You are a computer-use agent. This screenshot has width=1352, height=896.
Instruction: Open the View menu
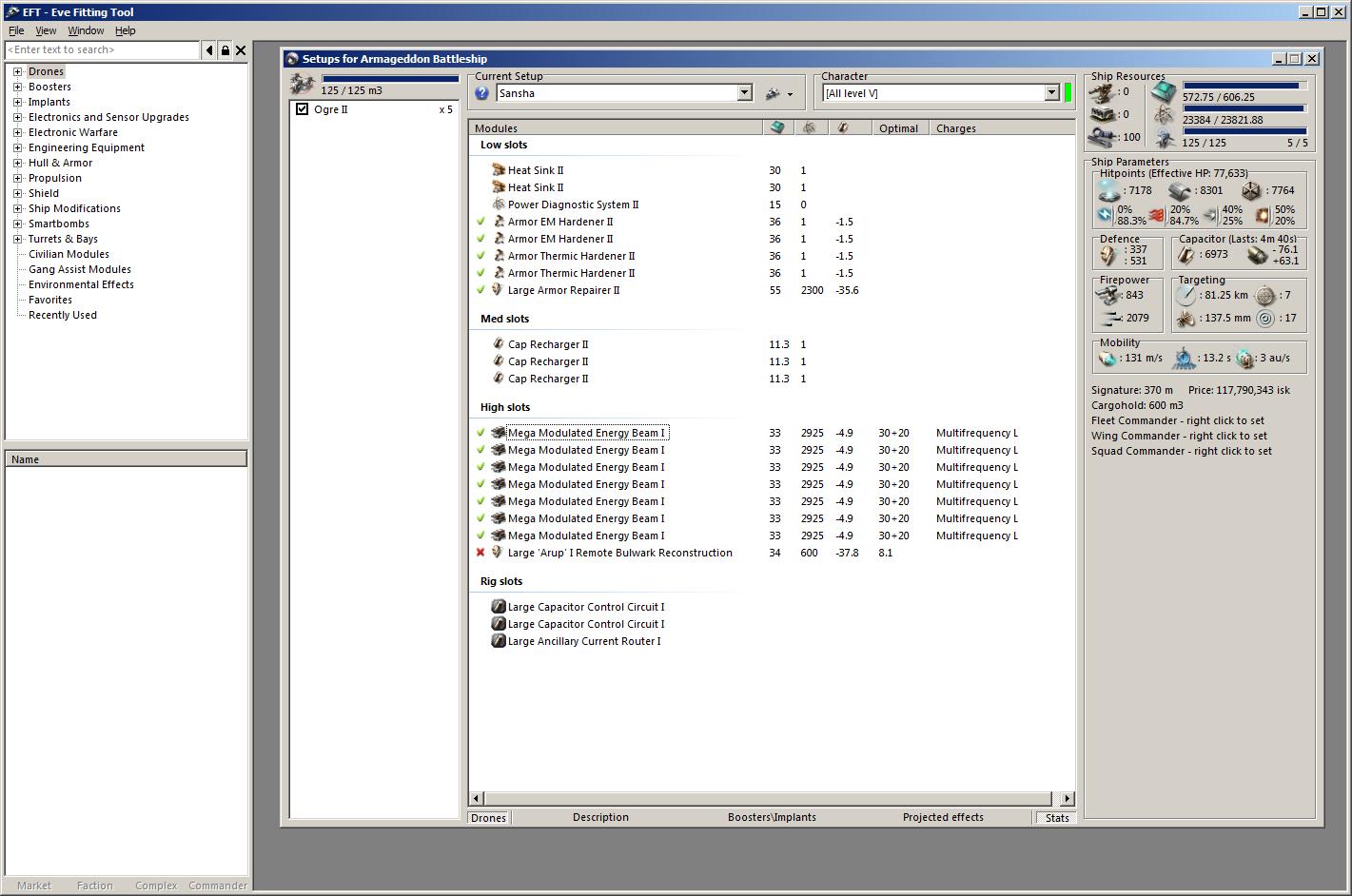[x=46, y=30]
